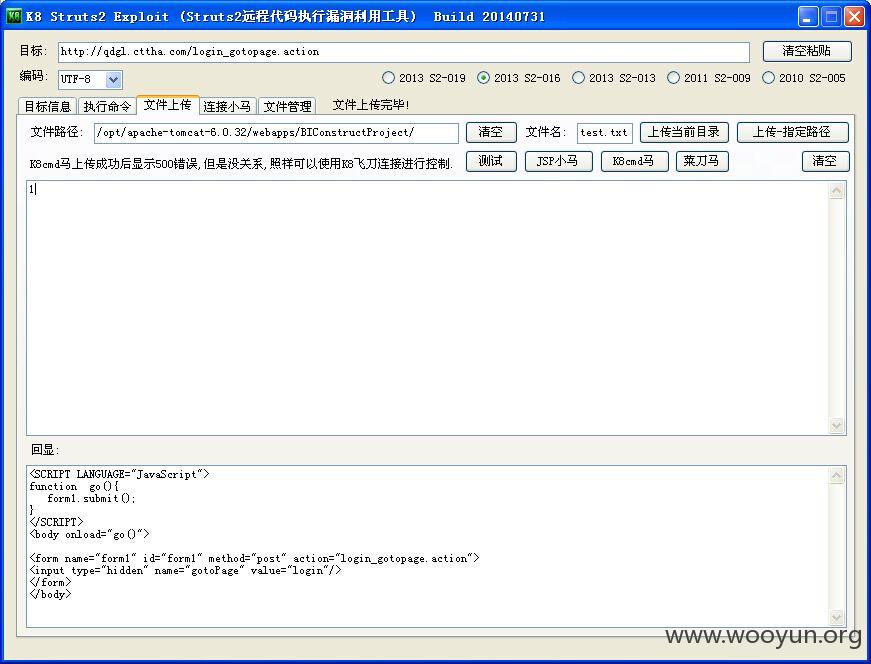
Task: Click the 上传当前目录 button
Action: 684,132
